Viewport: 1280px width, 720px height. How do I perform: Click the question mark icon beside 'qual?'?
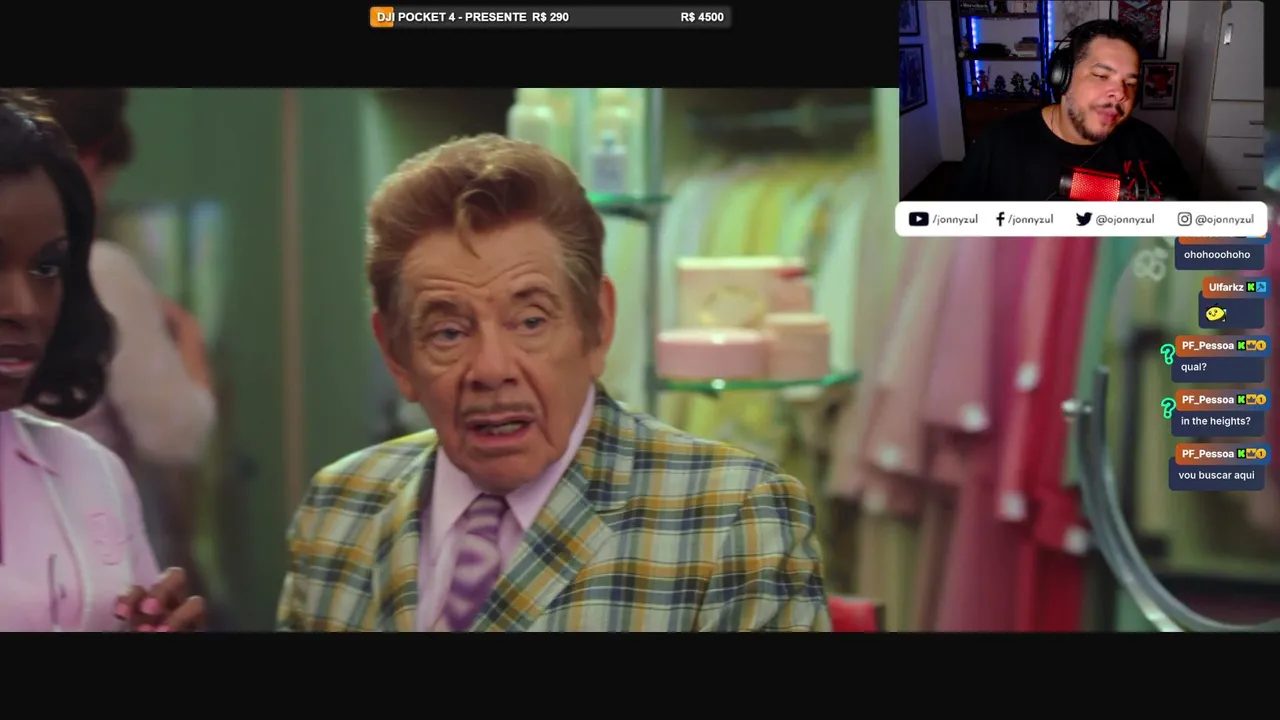[x=1167, y=354]
